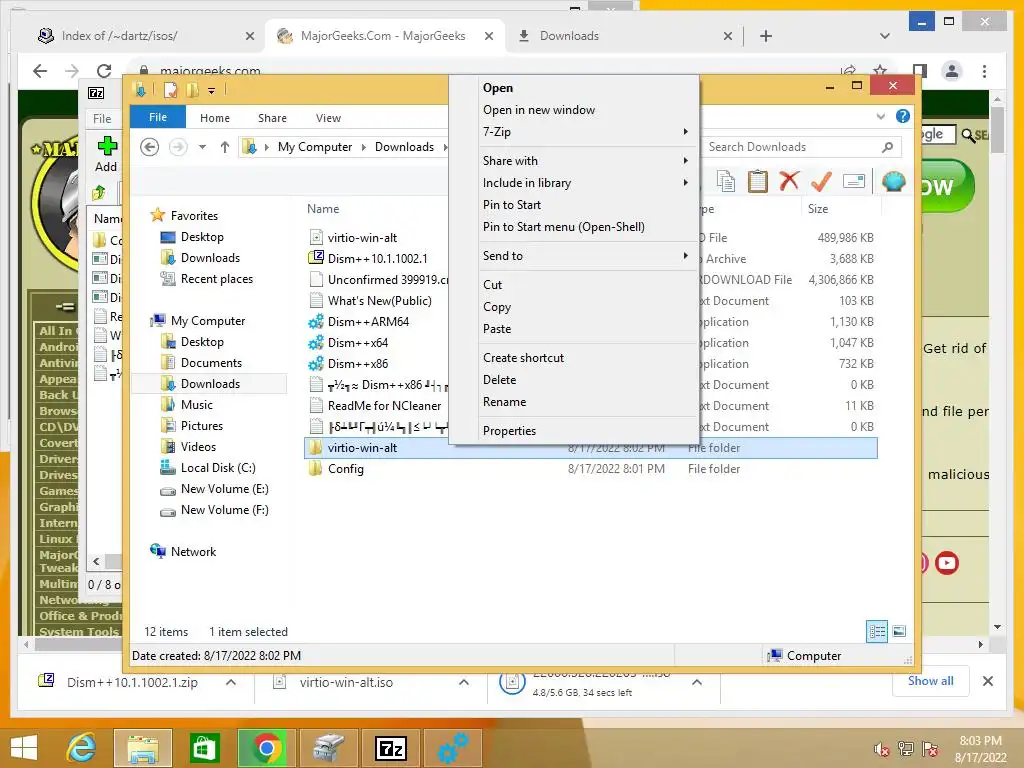Choose Open in new window
The width and height of the screenshot is (1024, 768).
539,110
